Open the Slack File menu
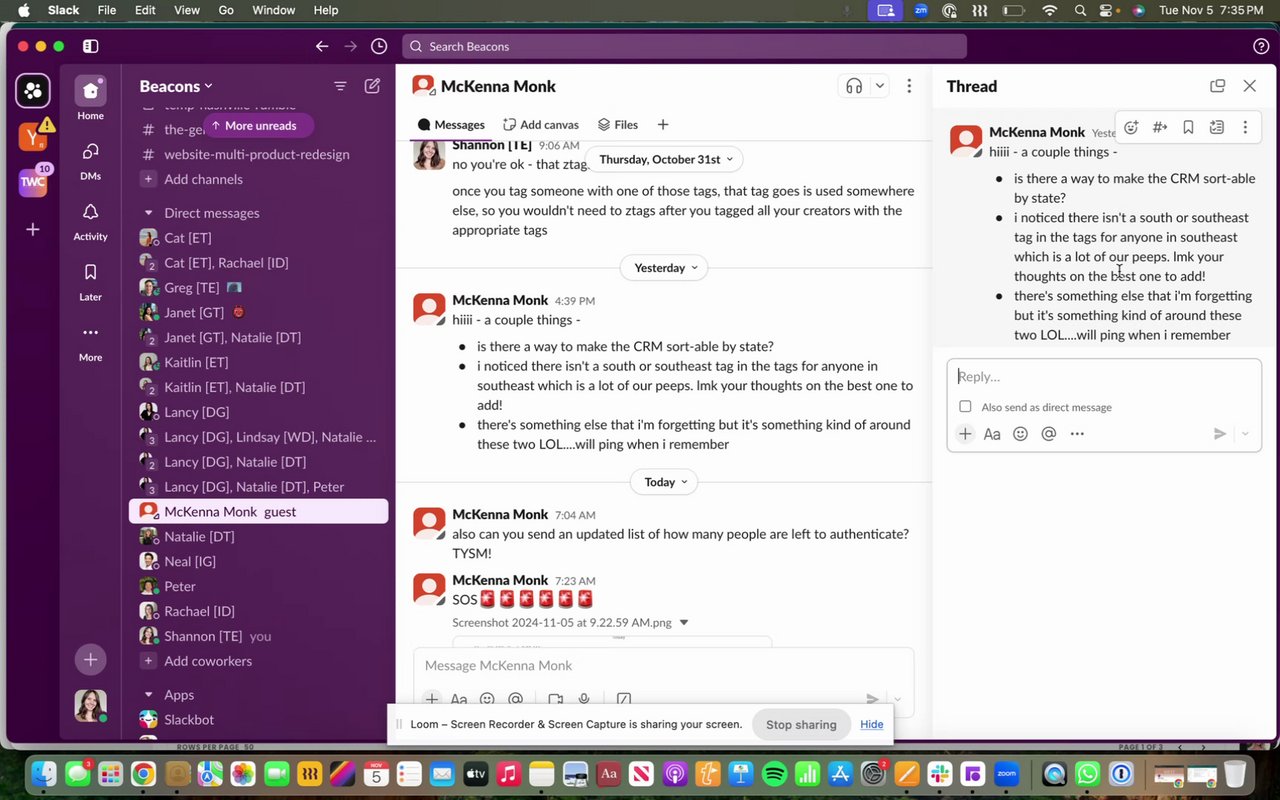Image resolution: width=1280 pixels, height=800 pixels. coord(107,10)
